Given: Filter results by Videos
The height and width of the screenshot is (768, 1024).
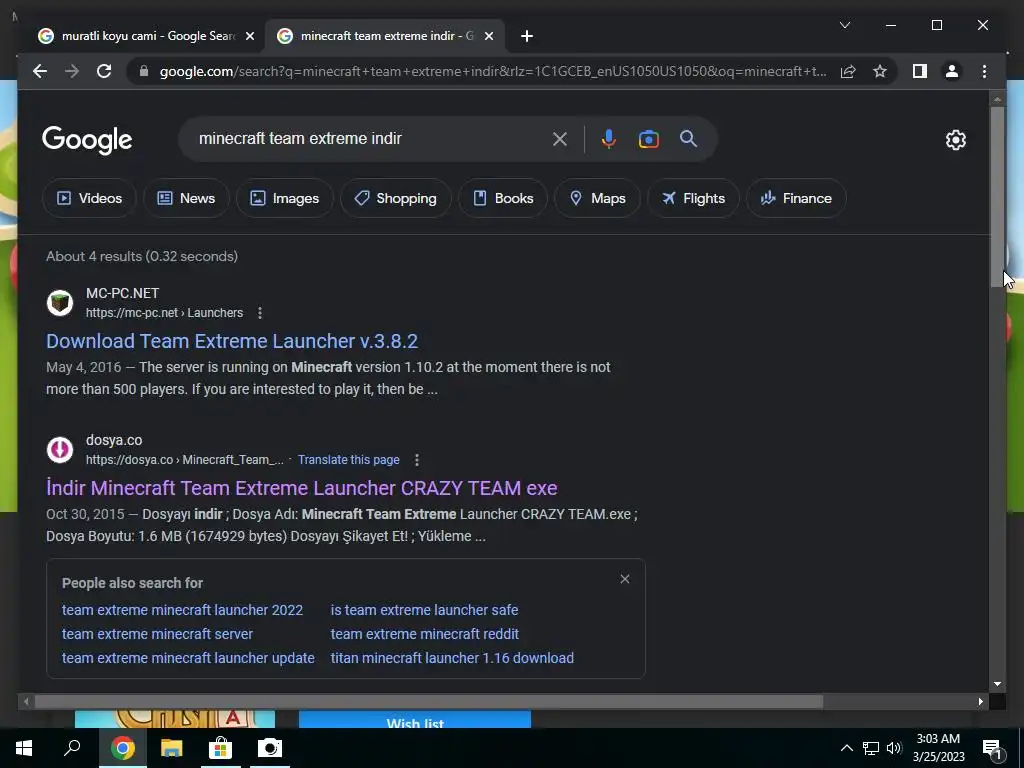Looking at the screenshot, I should tap(89, 198).
